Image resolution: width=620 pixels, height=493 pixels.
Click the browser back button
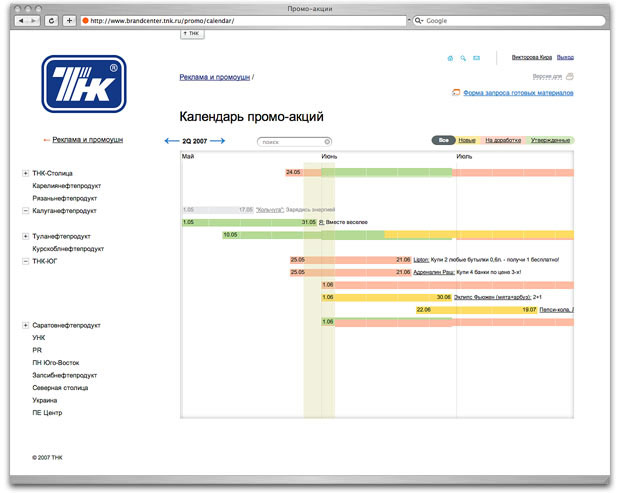(x=23, y=20)
